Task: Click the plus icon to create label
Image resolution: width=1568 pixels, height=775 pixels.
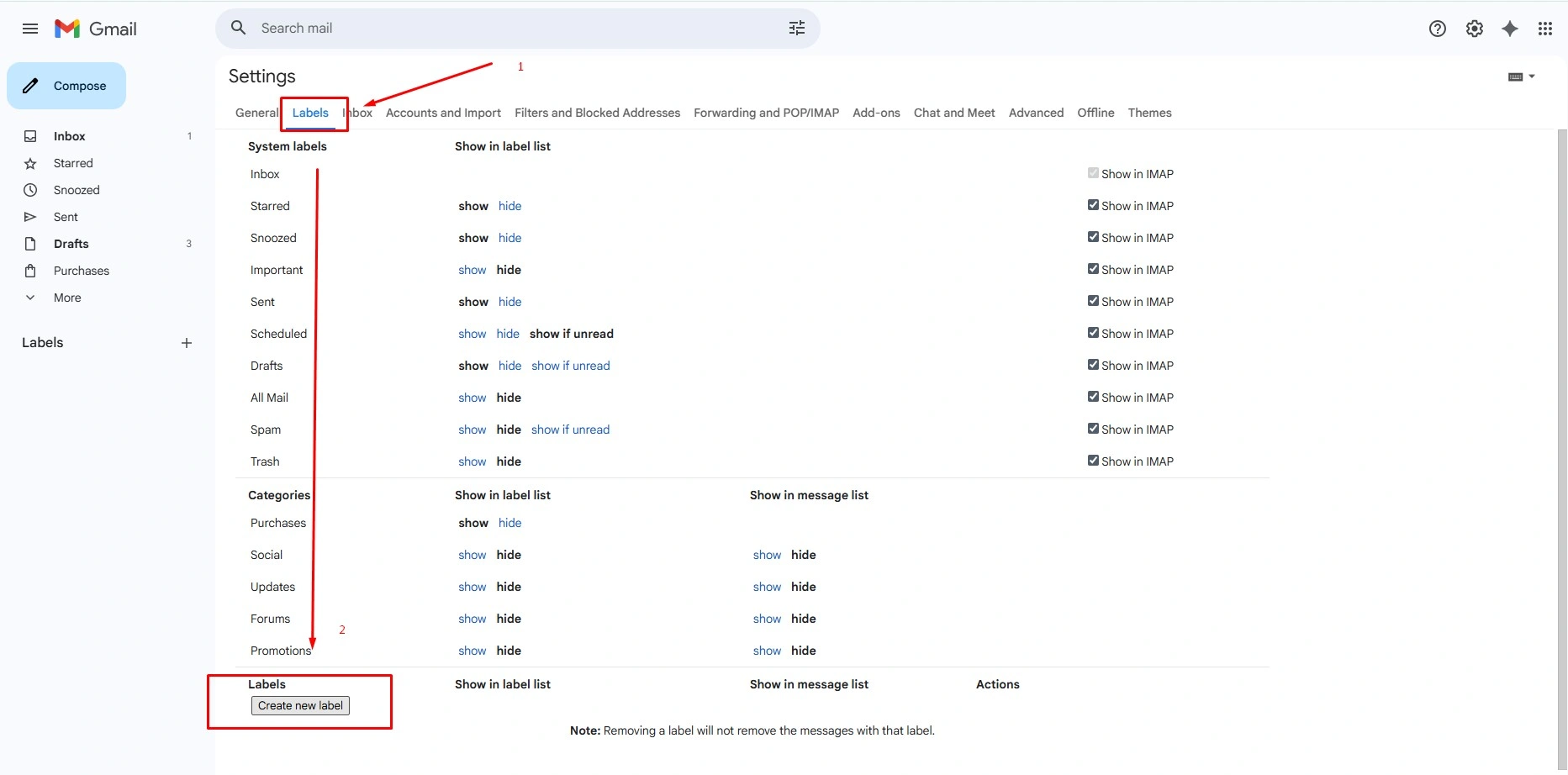Action: [187, 343]
